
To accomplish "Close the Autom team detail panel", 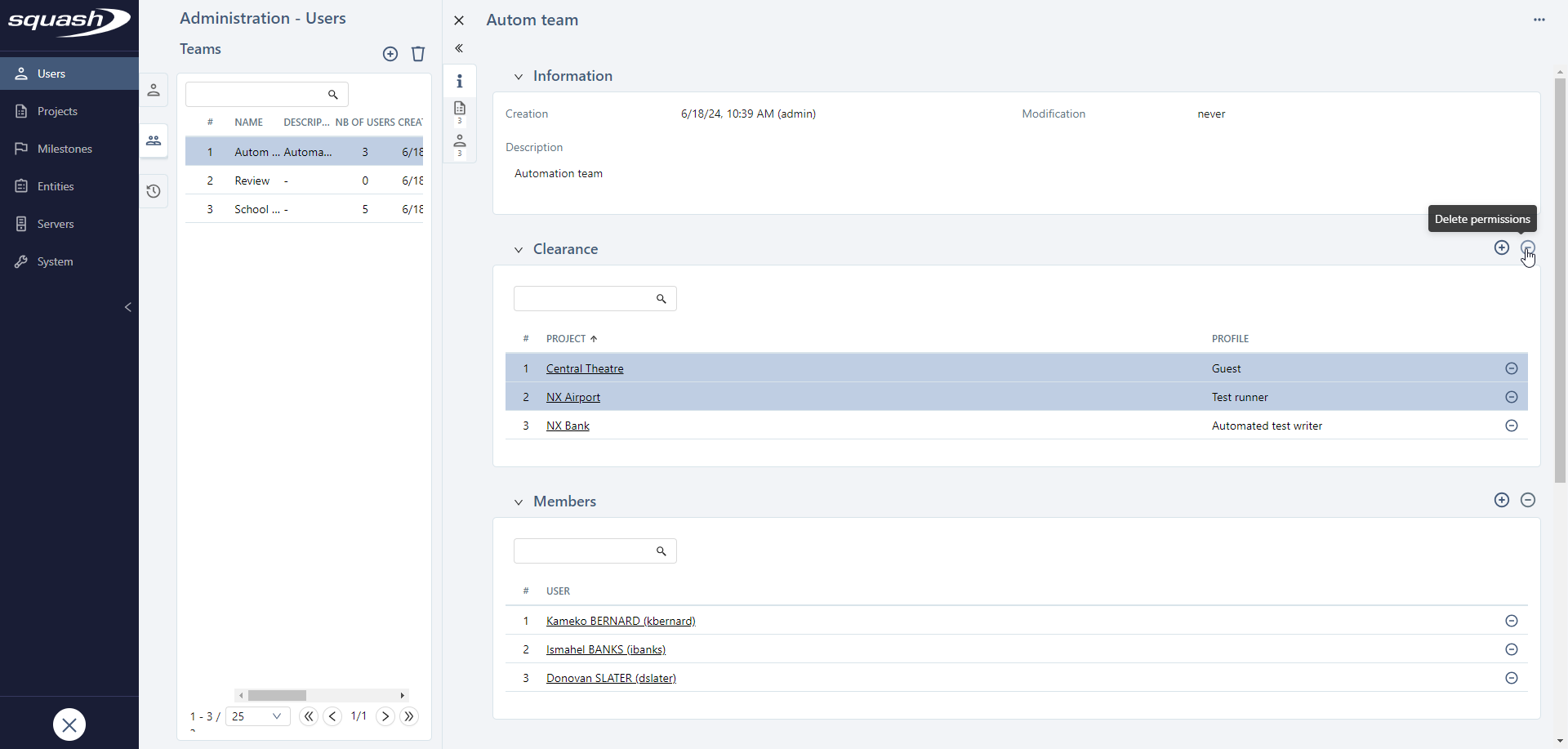I will 459,20.
